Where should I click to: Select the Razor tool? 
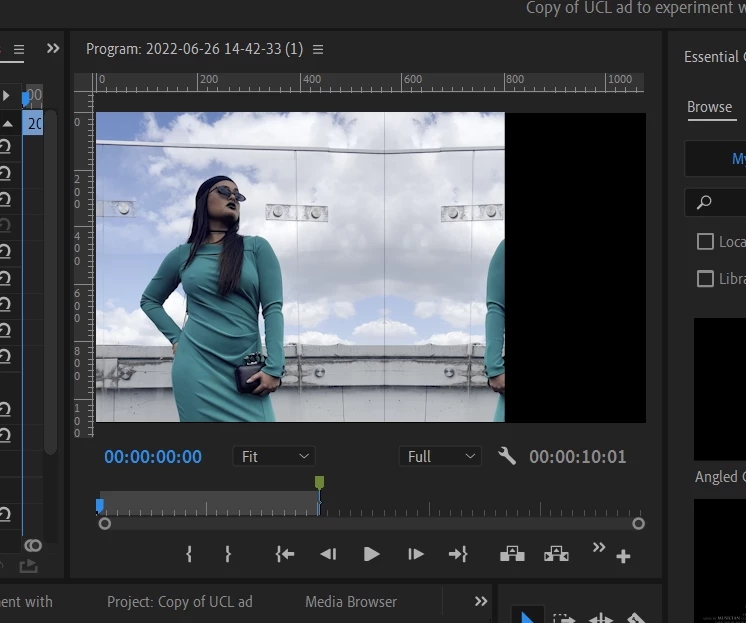pos(636,618)
